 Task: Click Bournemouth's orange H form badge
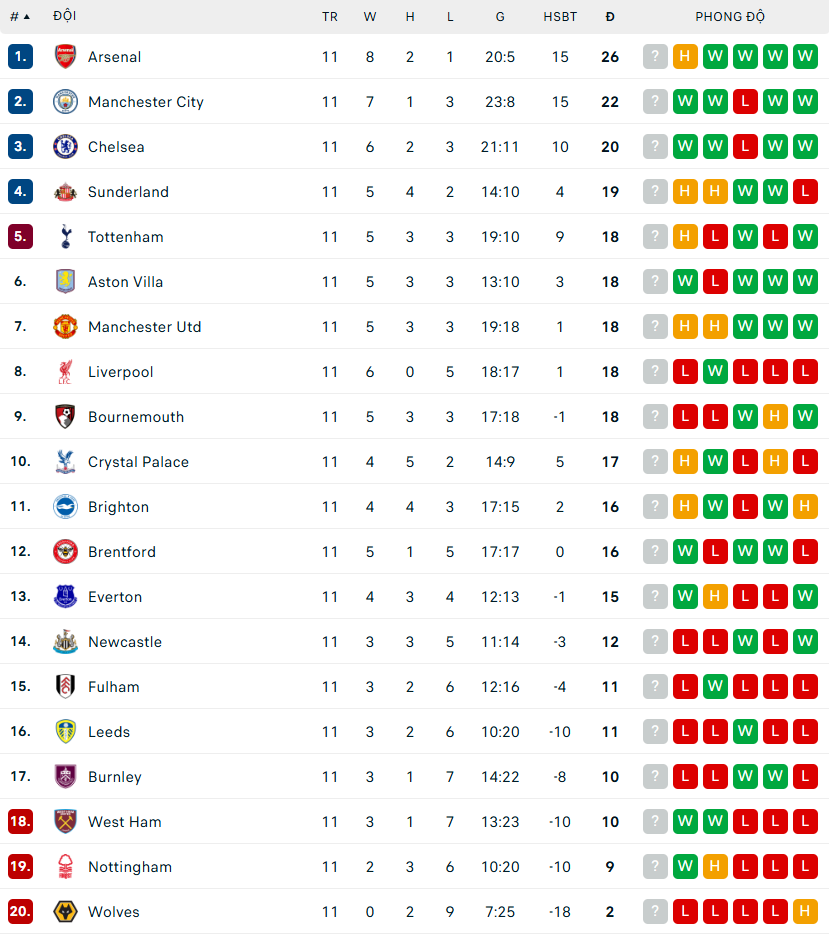click(775, 417)
